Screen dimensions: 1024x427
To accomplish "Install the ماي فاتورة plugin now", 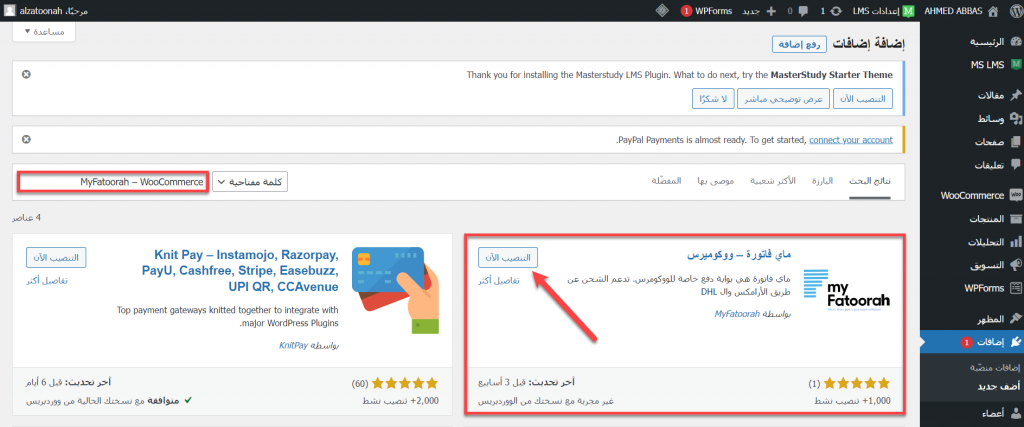I will coord(507,257).
